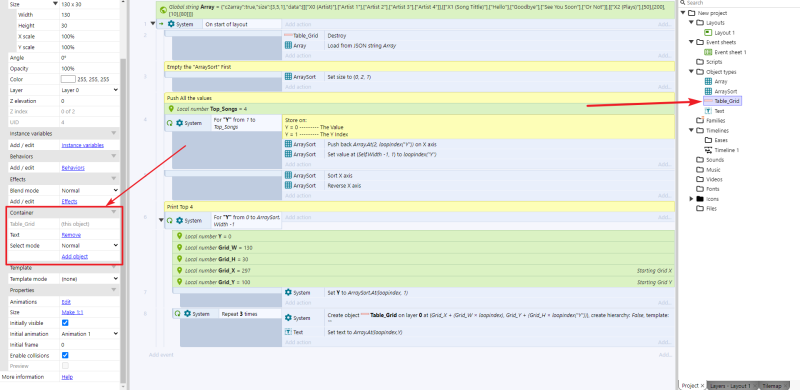Open the Instance variables link
800x390 pixels.
pos(83,145)
